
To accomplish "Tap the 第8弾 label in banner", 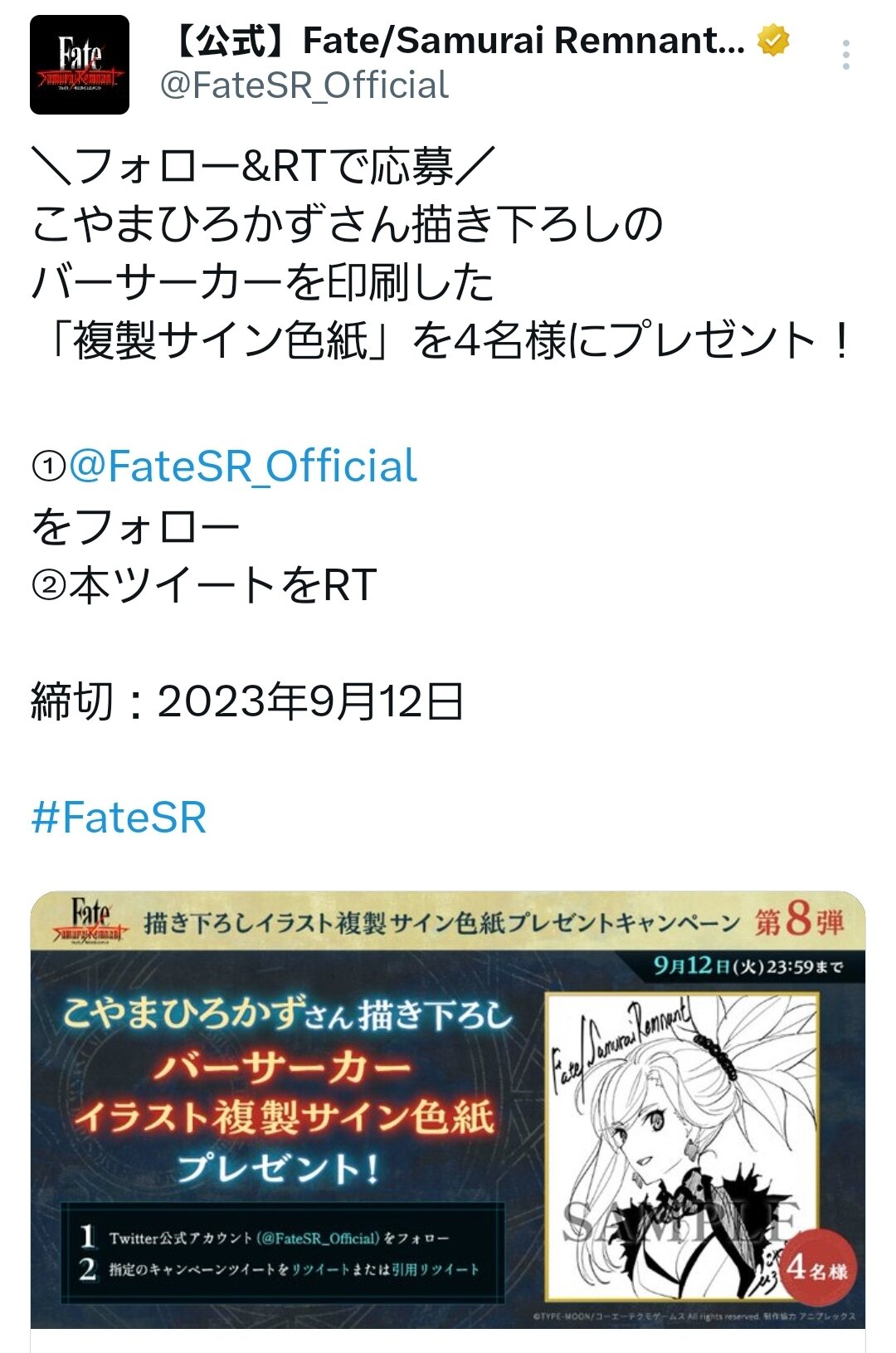I will [799, 921].
